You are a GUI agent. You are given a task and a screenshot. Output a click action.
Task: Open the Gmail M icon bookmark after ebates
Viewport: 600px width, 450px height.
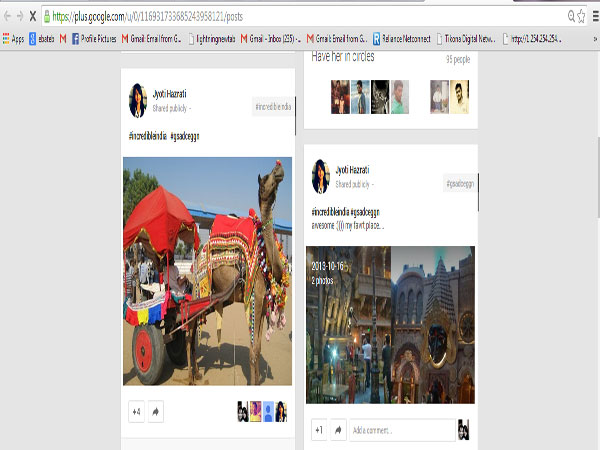click(63, 39)
